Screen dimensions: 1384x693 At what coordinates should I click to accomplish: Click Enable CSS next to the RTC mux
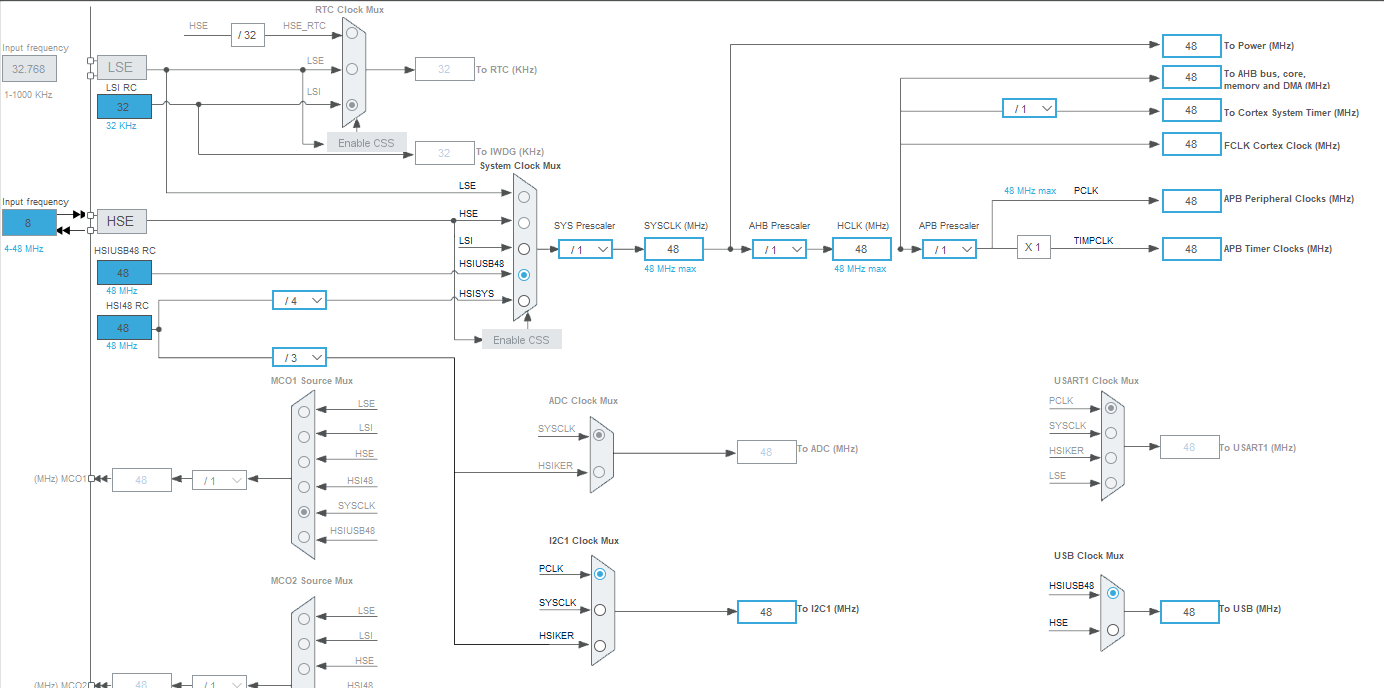tap(366, 142)
